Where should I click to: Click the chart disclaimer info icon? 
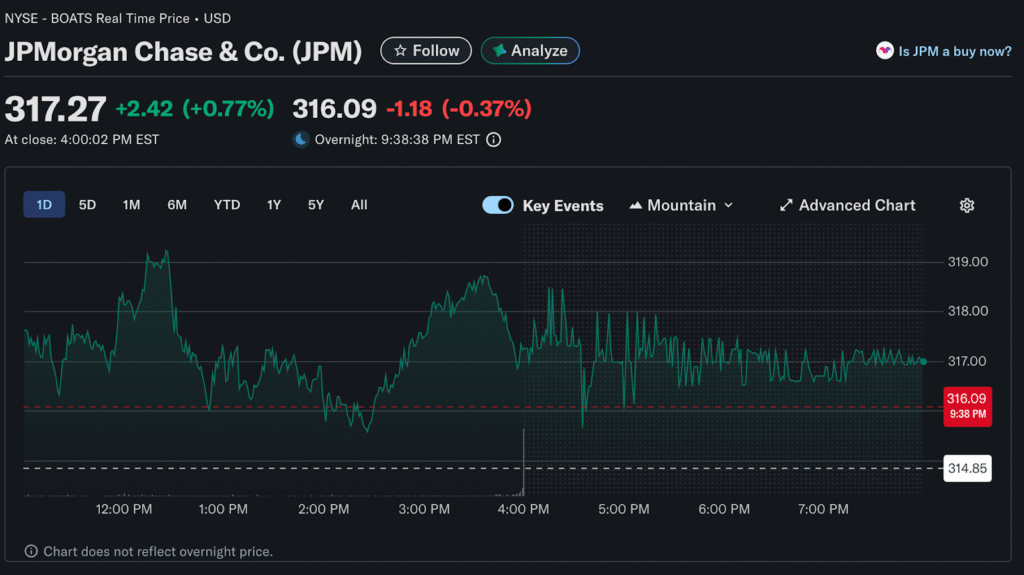(x=32, y=551)
